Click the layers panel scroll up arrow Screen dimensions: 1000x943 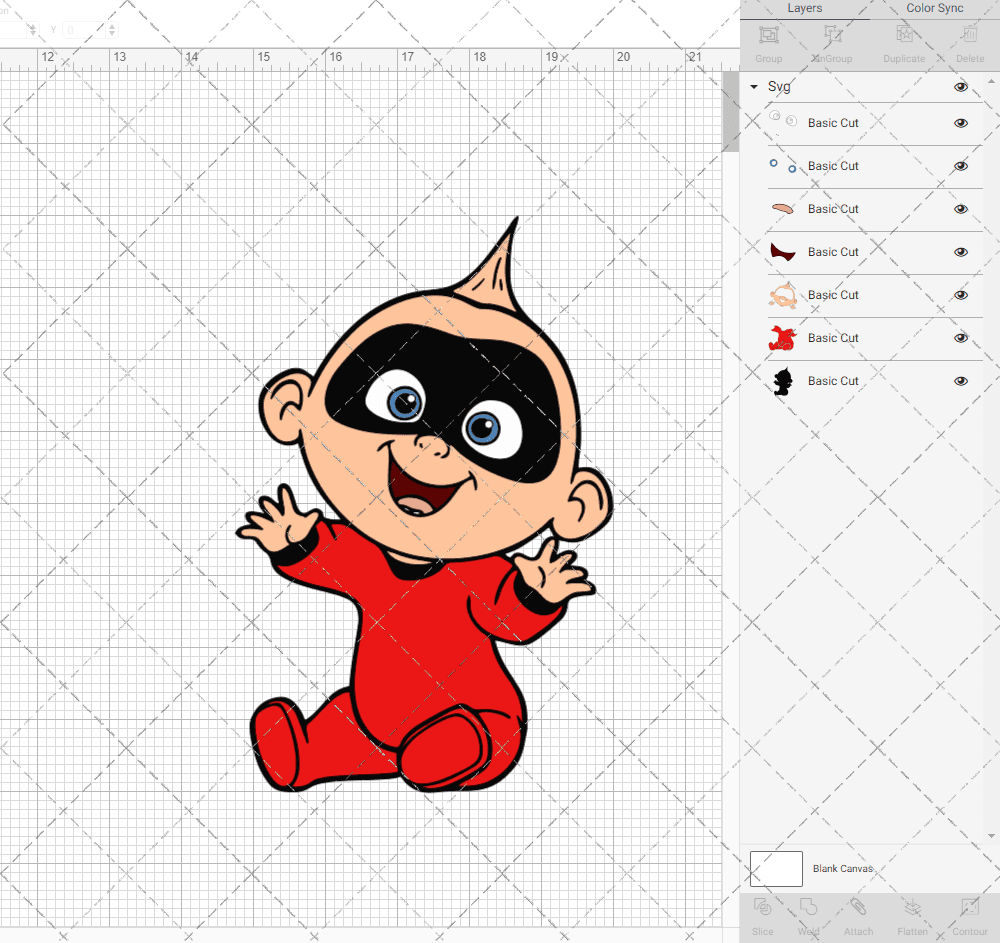tap(991, 82)
